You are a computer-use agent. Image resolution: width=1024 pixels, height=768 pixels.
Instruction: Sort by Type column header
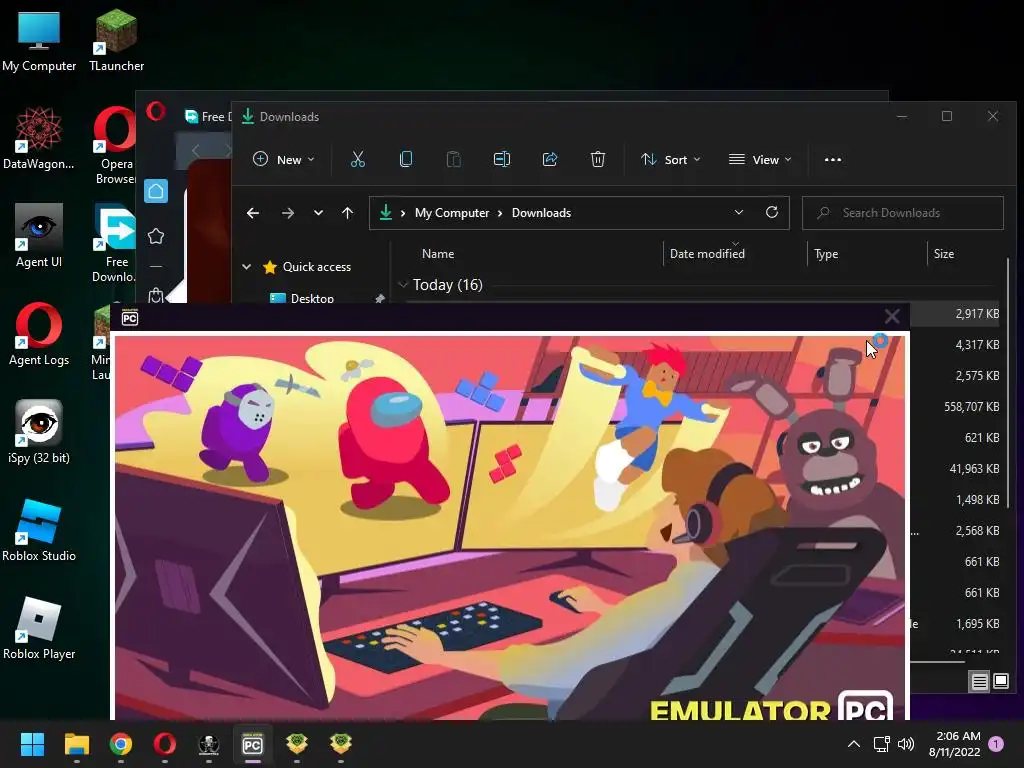(x=826, y=254)
